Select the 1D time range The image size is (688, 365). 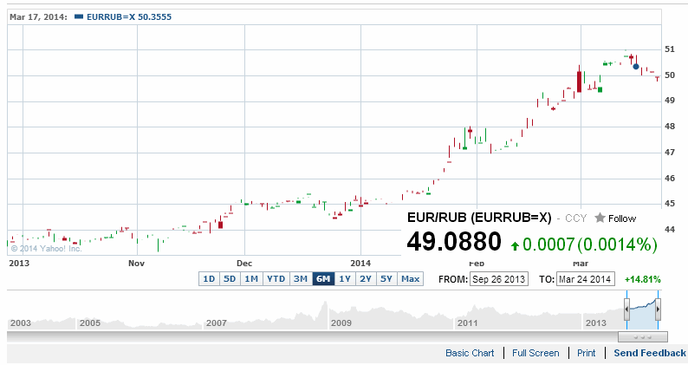click(209, 279)
